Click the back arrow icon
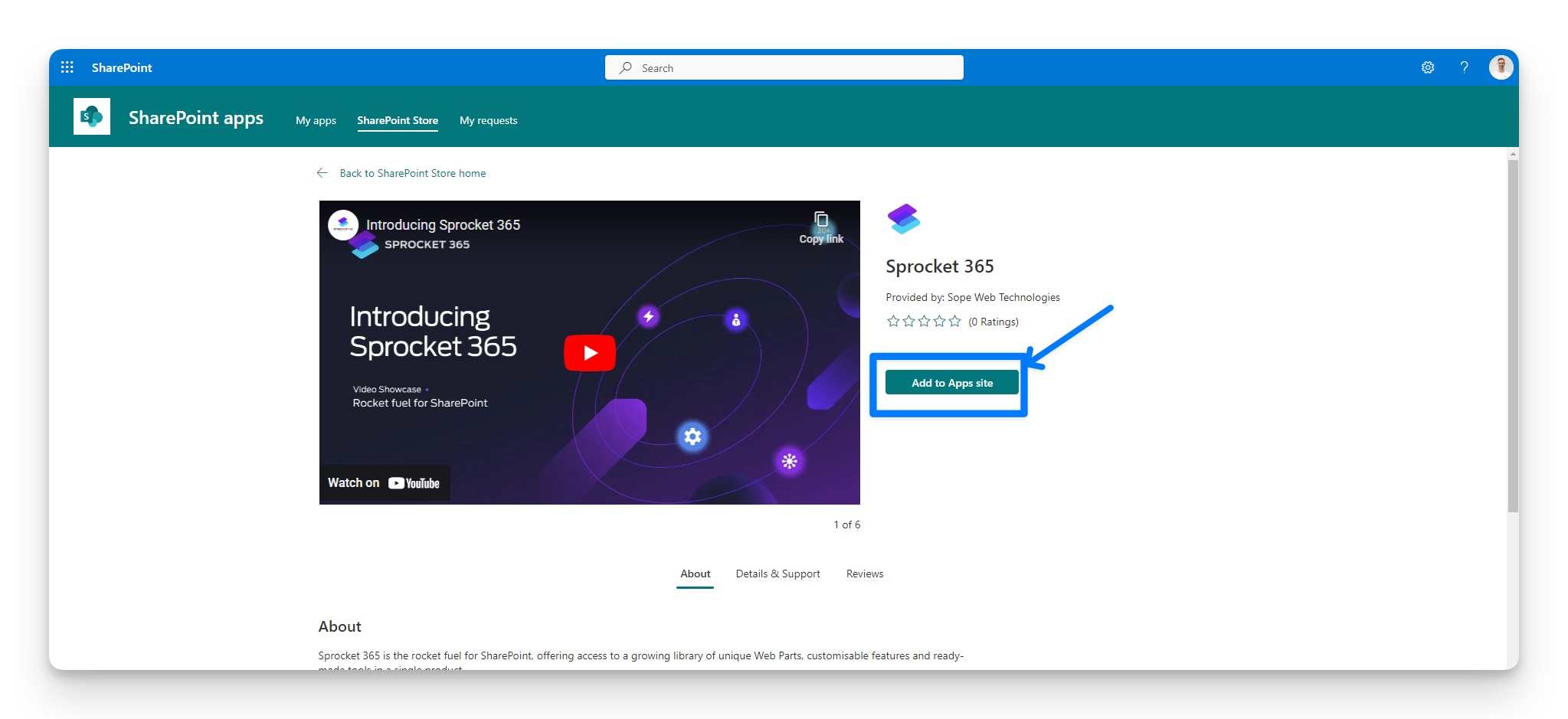The height and width of the screenshot is (719, 1568). (322, 172)
